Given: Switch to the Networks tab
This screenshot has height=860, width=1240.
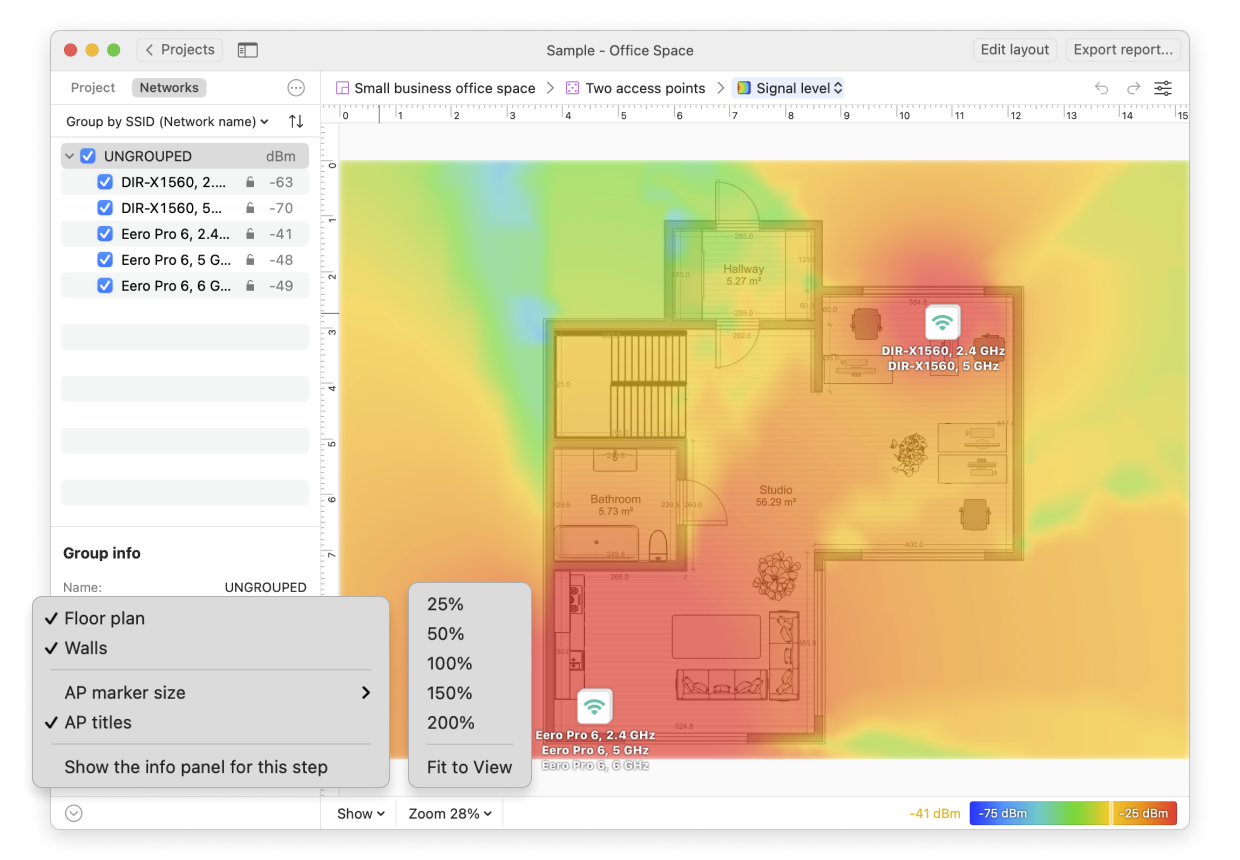Looking at the screenshot, I should pyautogui.click(x=169, y=88).
